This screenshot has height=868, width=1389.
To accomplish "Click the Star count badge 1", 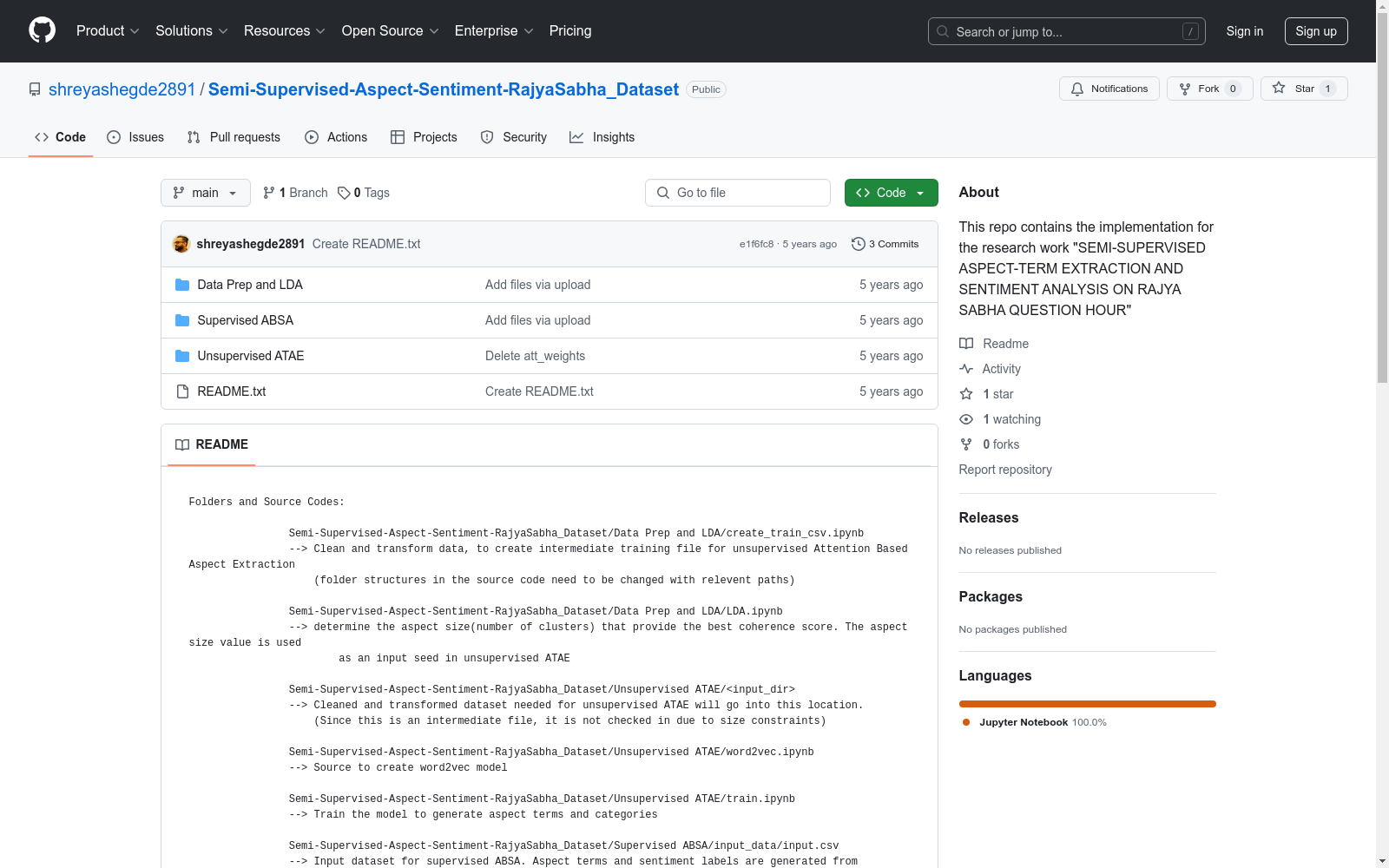I will (x=1327, y=89).
